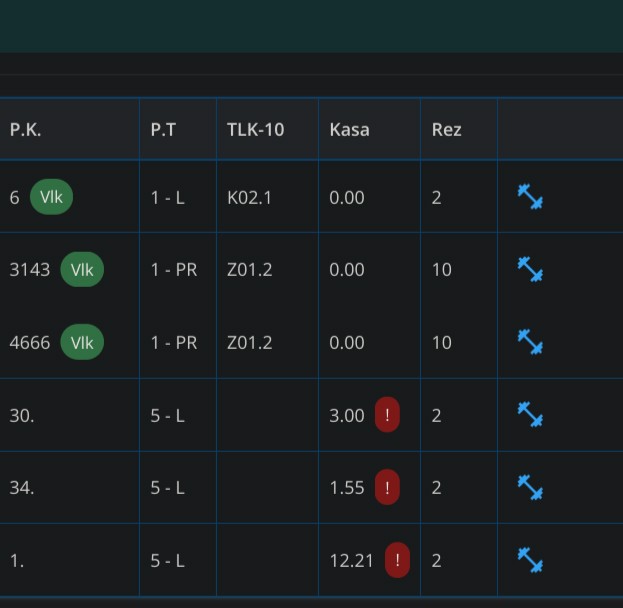Click the Kasa value 3.00
The height and width of the screenshot is (608, 623).
coord(347,416)
